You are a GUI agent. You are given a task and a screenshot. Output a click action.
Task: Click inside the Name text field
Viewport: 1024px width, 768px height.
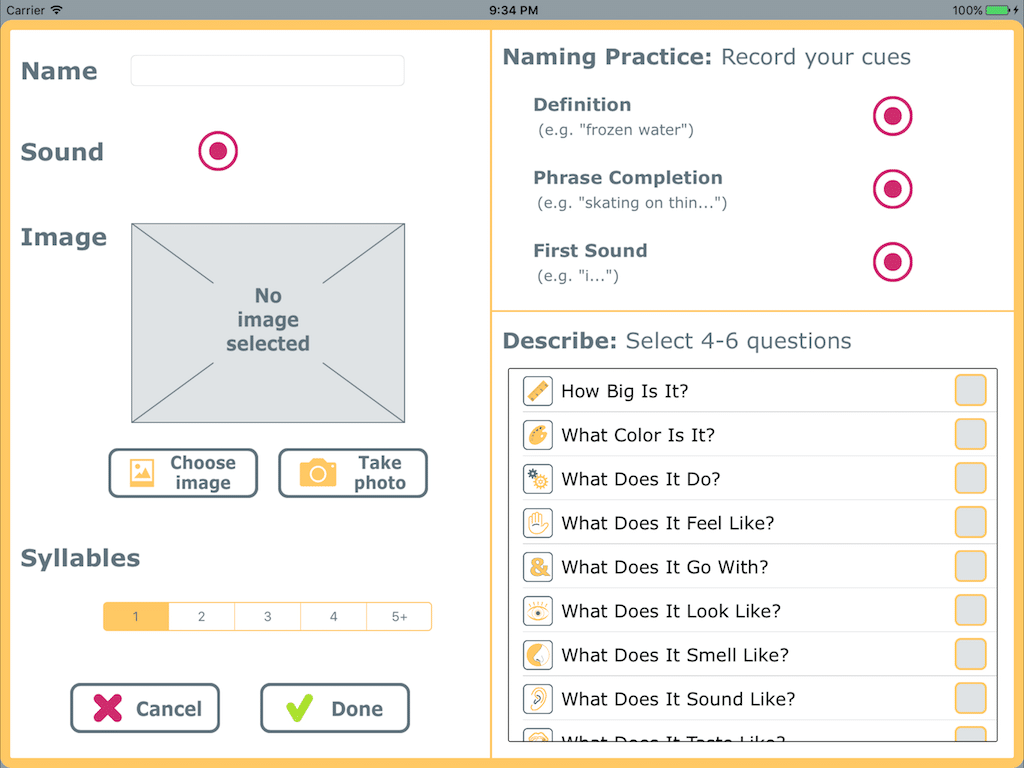coord(267,70)
